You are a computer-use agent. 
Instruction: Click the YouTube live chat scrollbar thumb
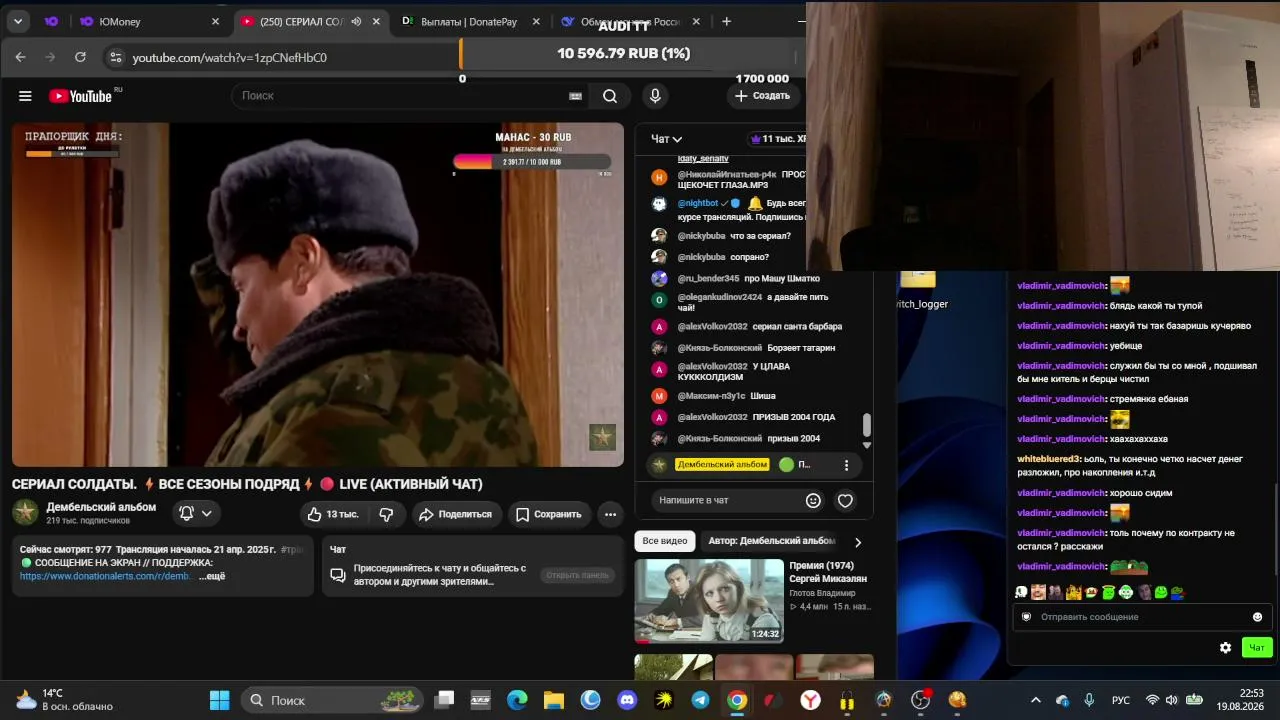(867, 425)
